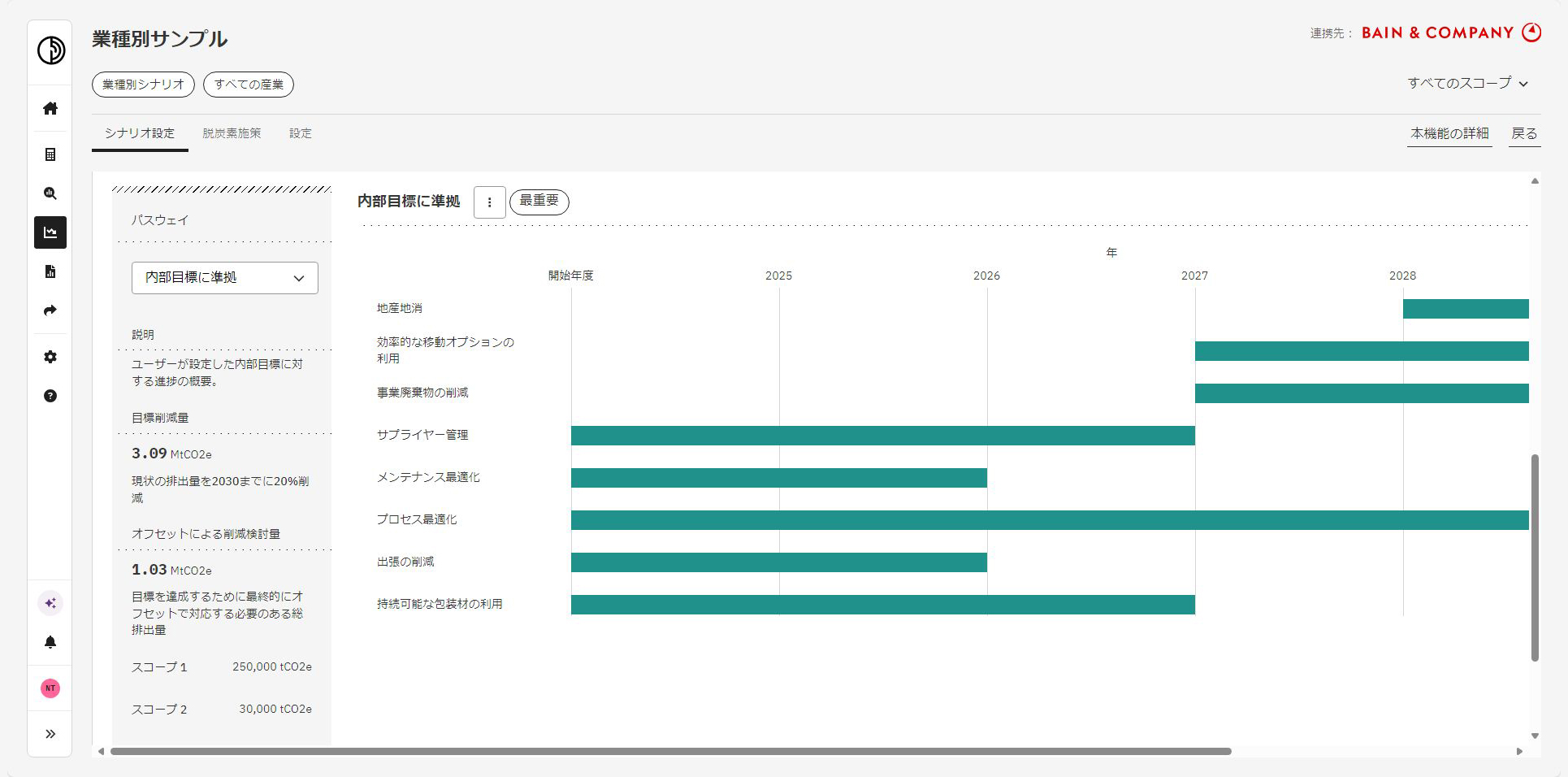The width and height of the screenshot is (1568, 777).
Task: Click the scroll-up arrow of vertical scrollbar
Action: coord(1535,181)
